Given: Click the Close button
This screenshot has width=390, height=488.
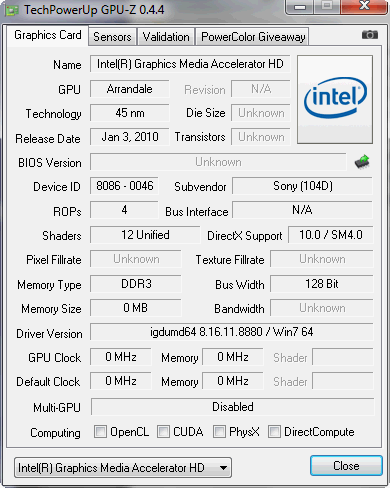Looking at the screenshot, I should pyautogui.click(x=346, y=466).
